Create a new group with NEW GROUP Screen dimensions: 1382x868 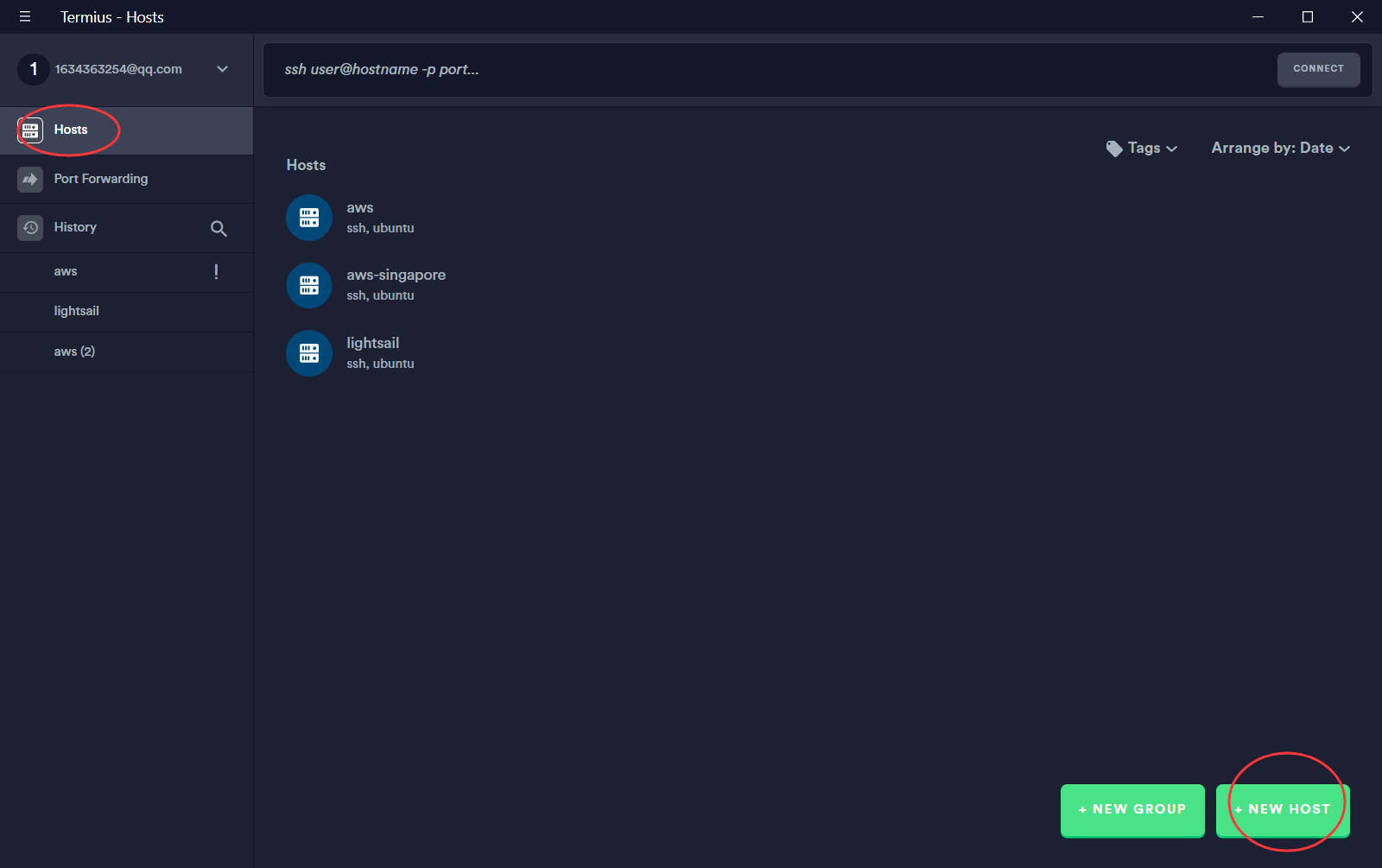pos(1132,810)
